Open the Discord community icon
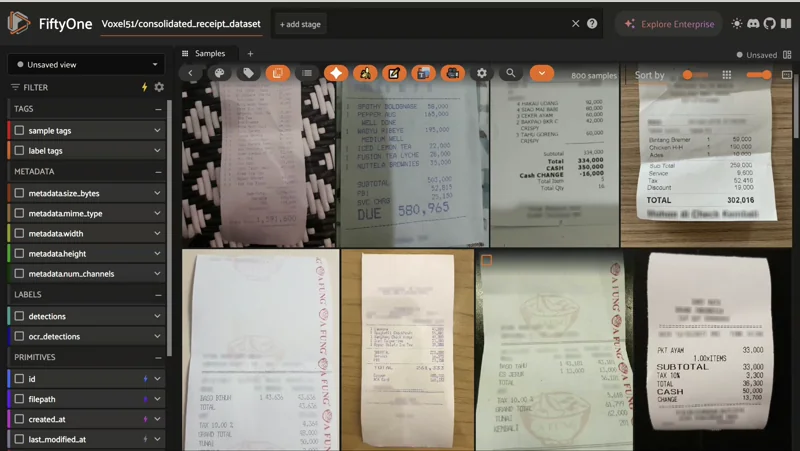This screenshot has height=451, width=800. pos(753,23)
